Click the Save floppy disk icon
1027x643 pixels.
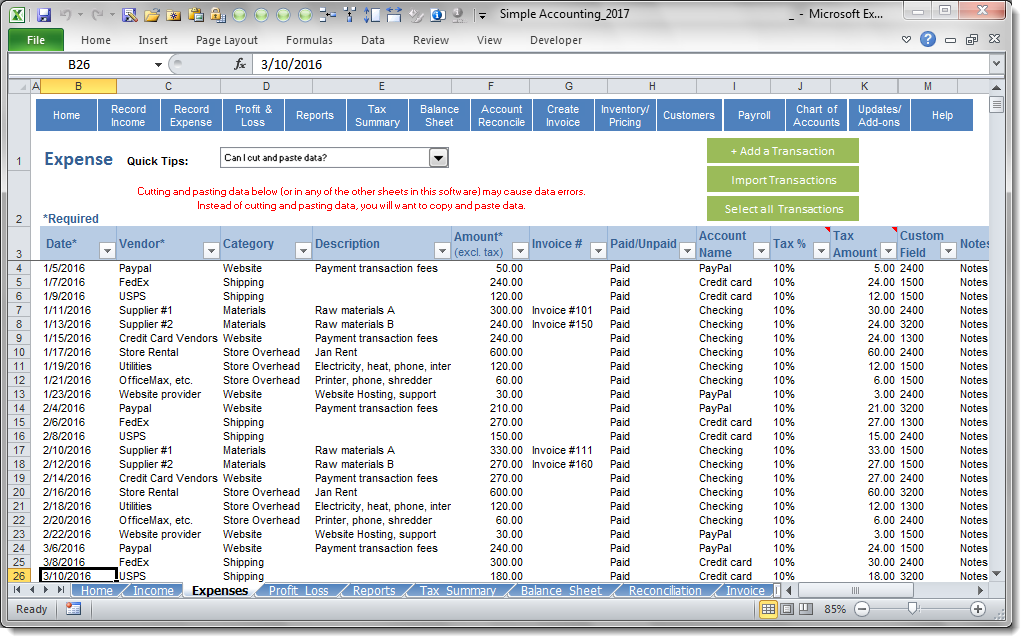[x=44, y=14]
